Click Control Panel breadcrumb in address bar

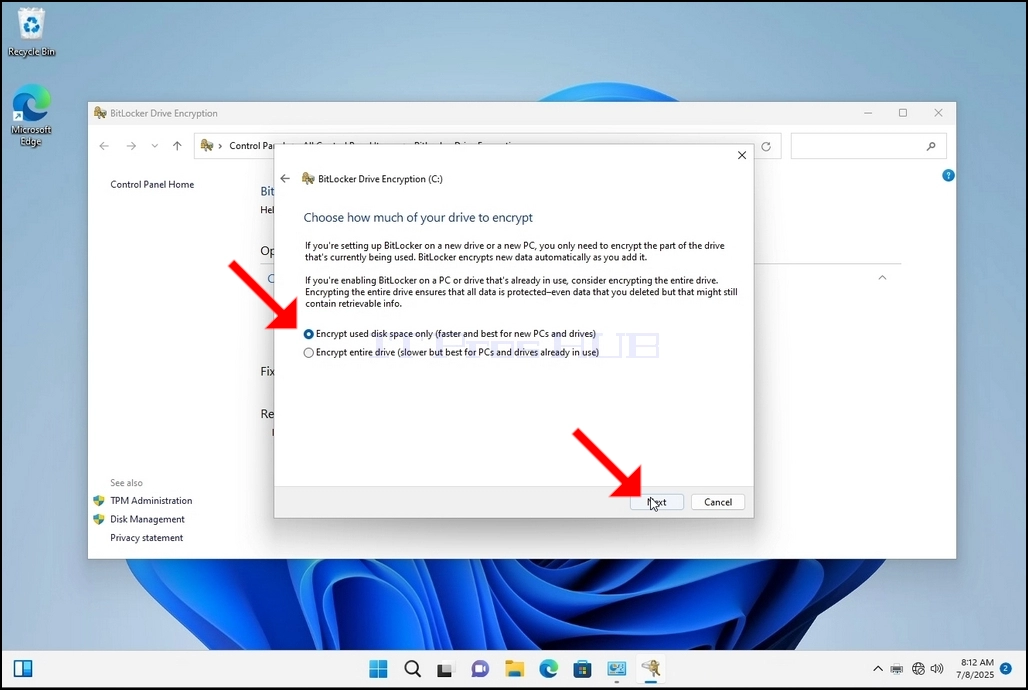[x=251, y=146]
